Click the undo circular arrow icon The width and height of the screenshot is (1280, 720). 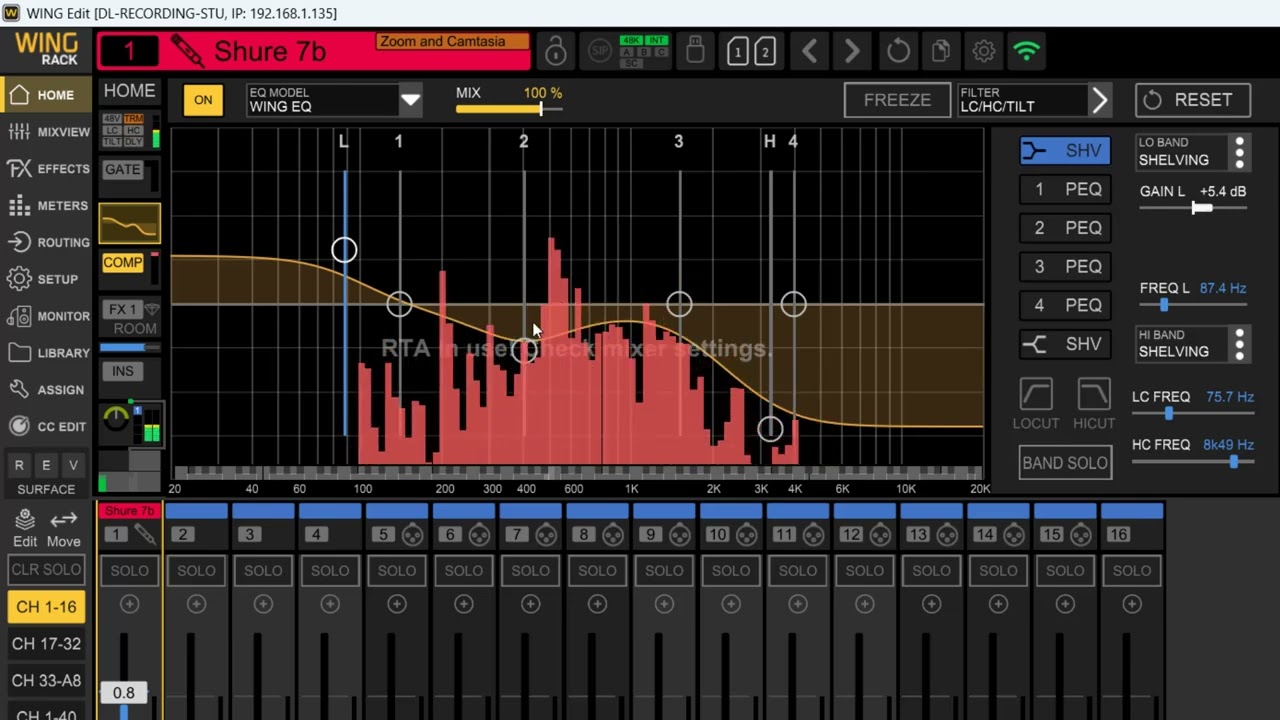click(x=898, y=51)
